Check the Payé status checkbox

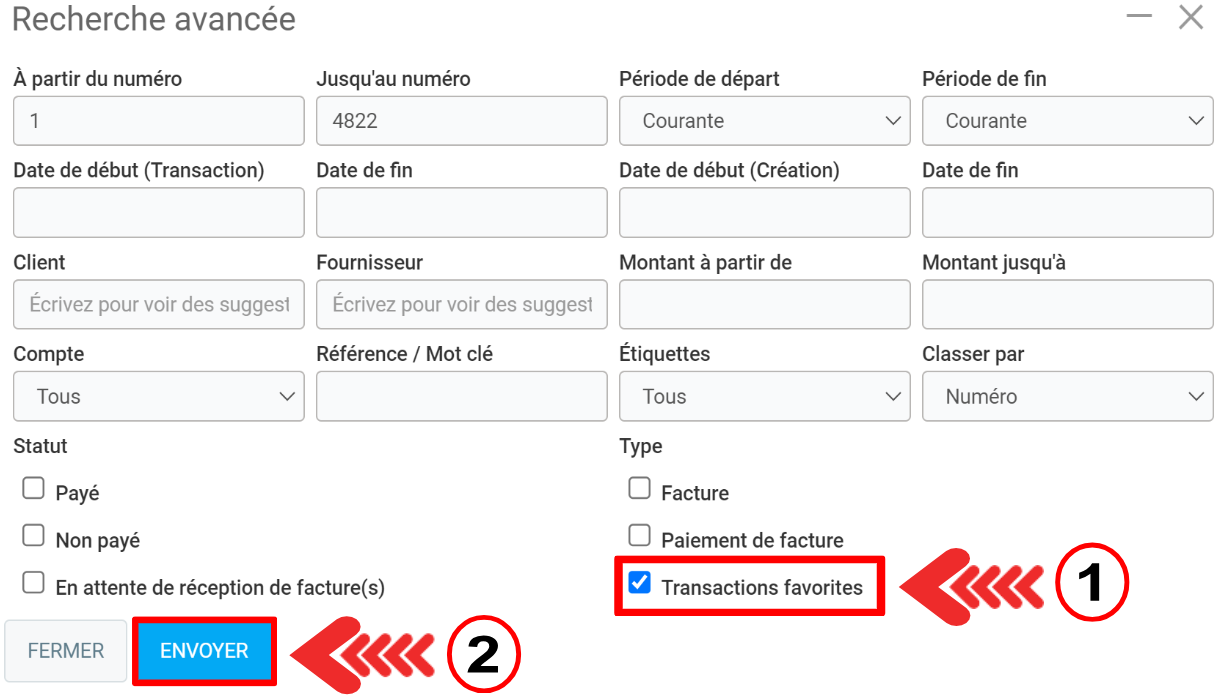pos(34,488)
